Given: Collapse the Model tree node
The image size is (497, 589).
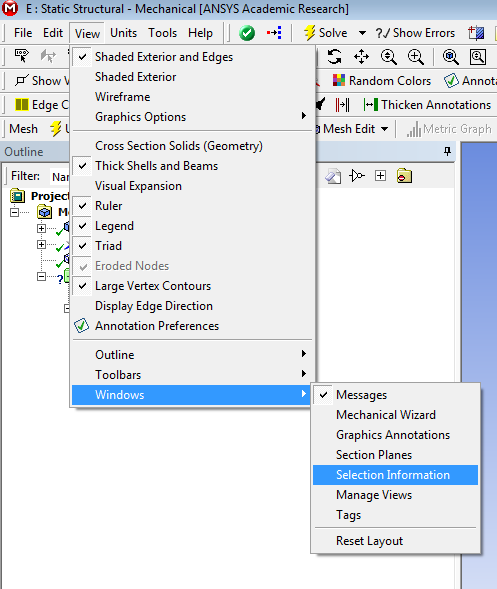Looking at the screenshot, I should (14, 212).
